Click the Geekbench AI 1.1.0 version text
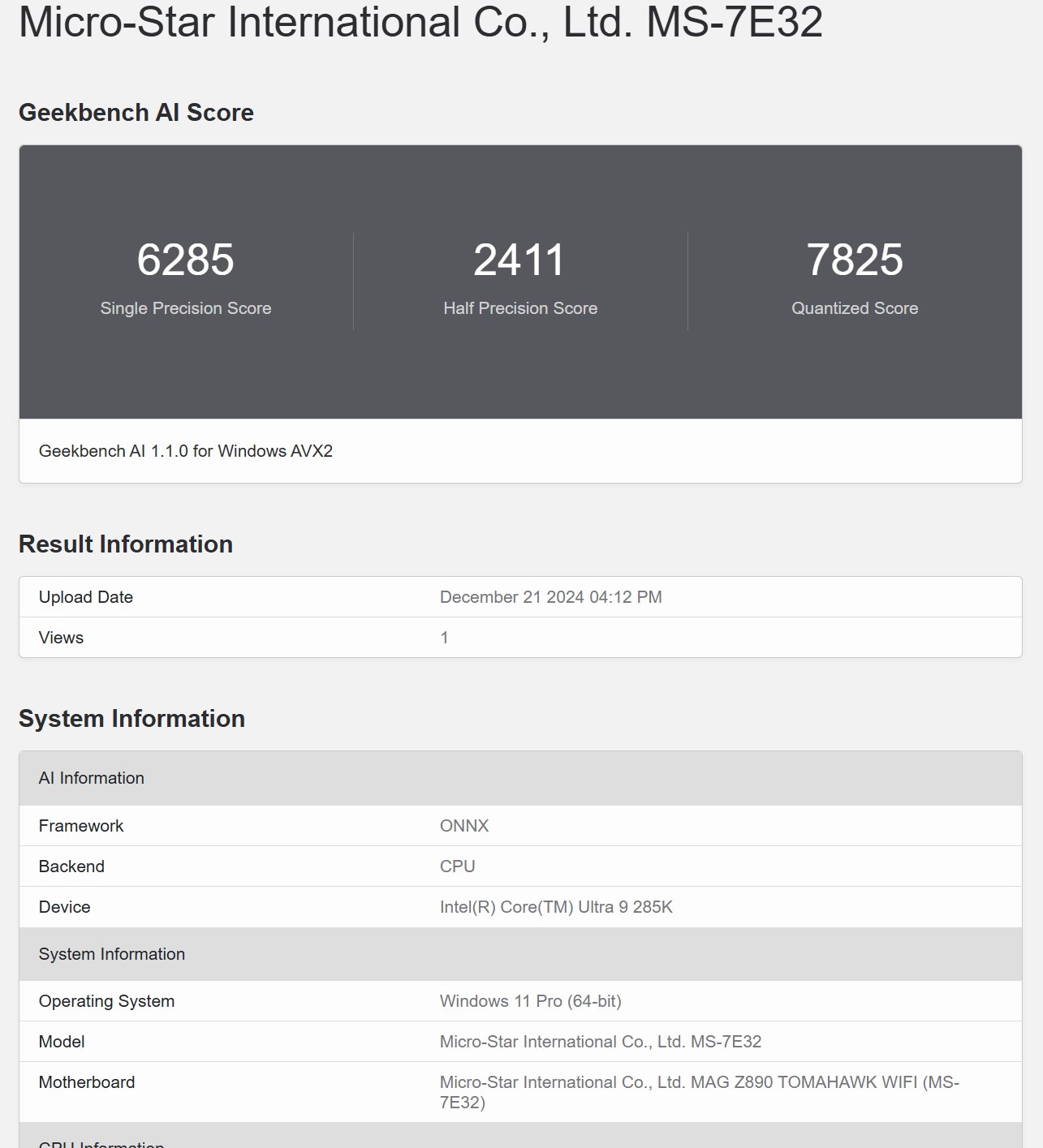1043x1148 pixels. click(186, 451)
